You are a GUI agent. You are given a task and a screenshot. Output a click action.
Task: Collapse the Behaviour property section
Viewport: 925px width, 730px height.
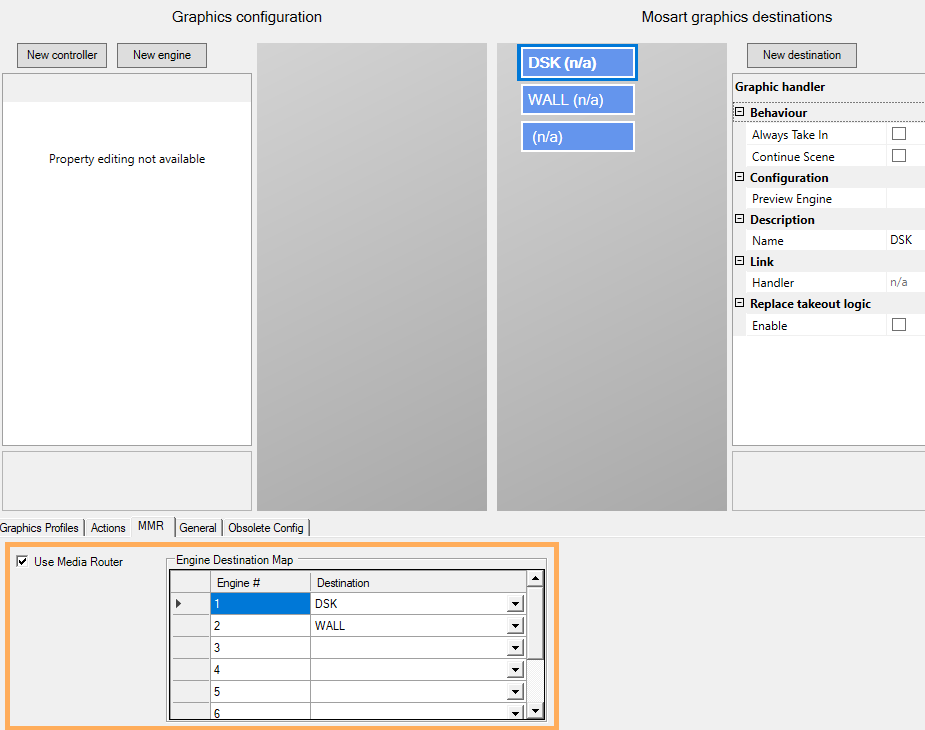(x=740, y=113)
